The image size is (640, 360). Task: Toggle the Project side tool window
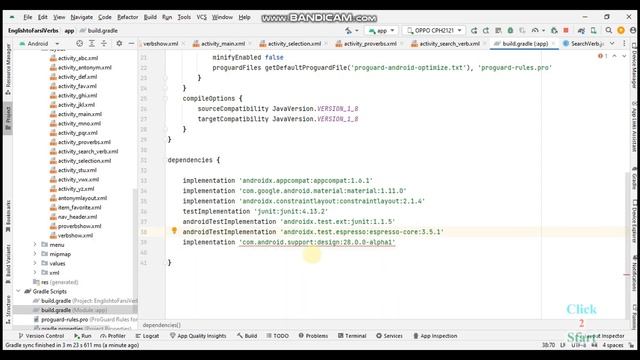tap(8, 117)
